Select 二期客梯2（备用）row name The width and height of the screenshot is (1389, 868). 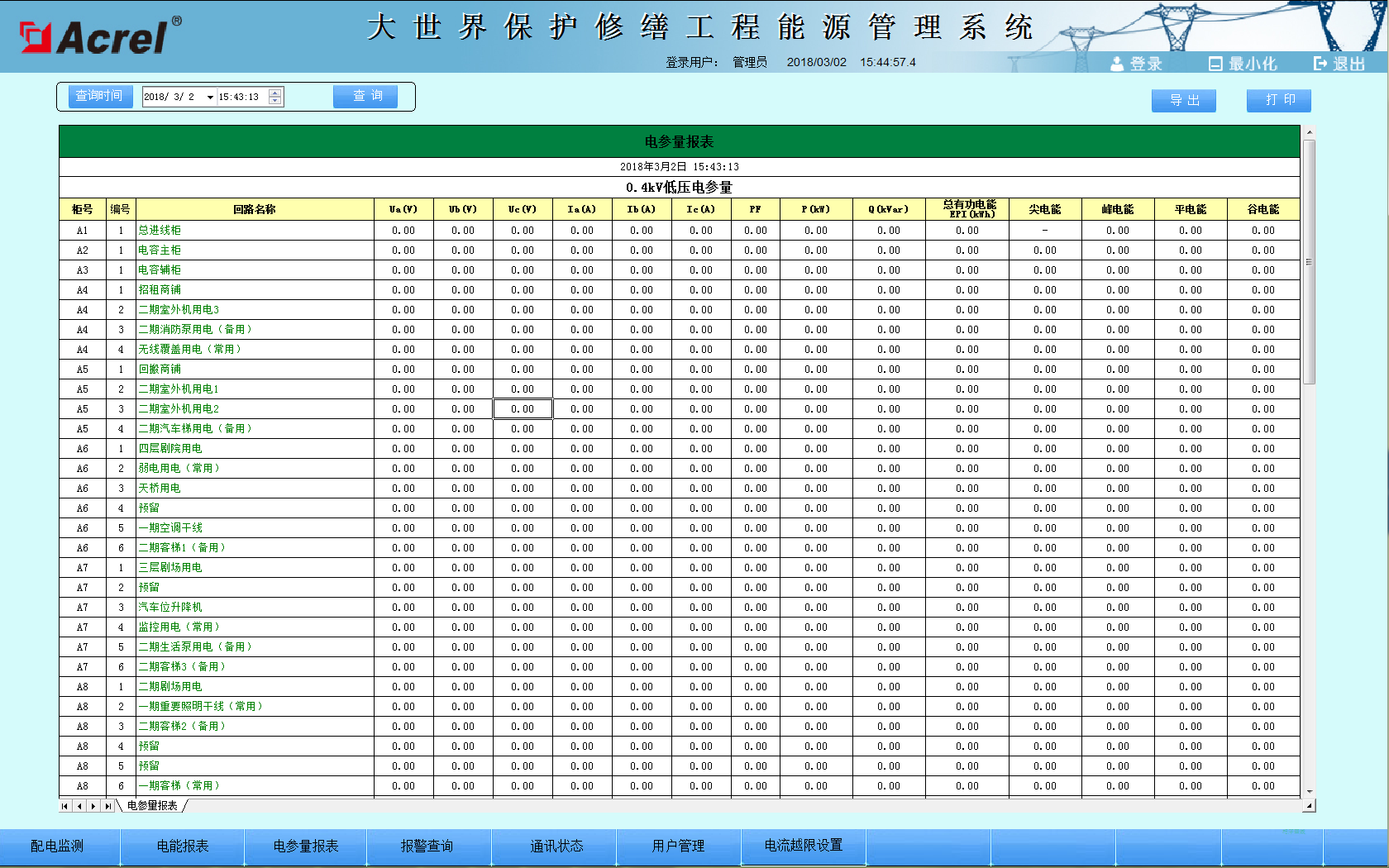point(182,727)
